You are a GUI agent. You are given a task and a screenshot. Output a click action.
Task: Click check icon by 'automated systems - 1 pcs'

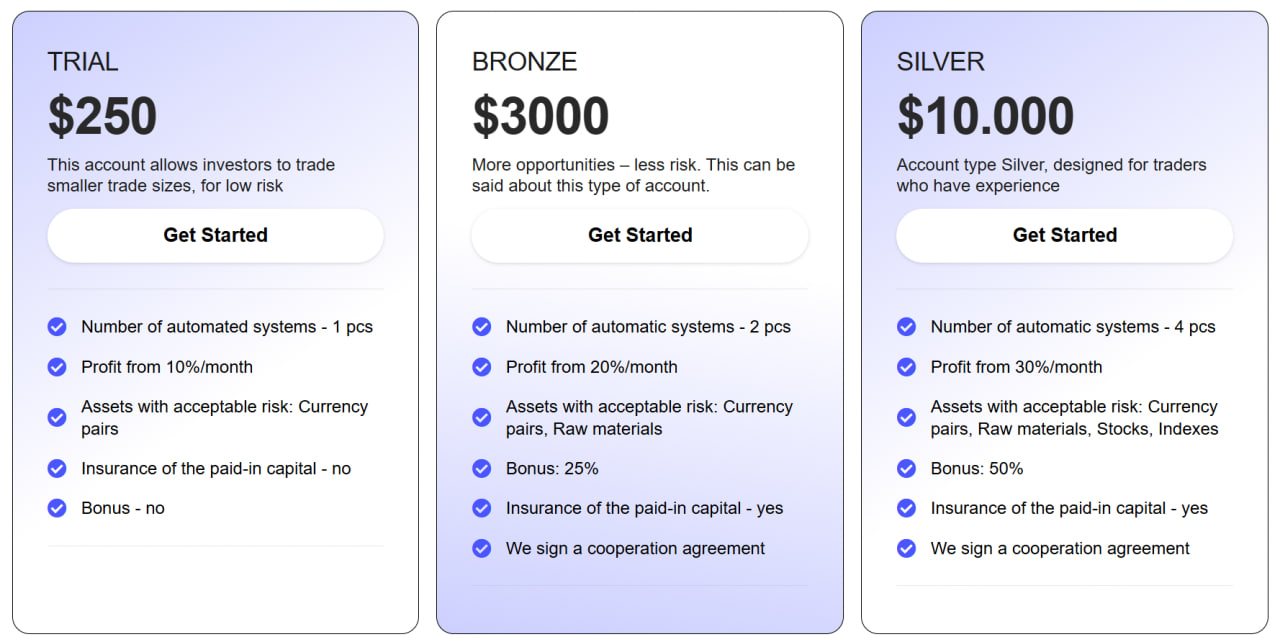(x=57, y=327)
